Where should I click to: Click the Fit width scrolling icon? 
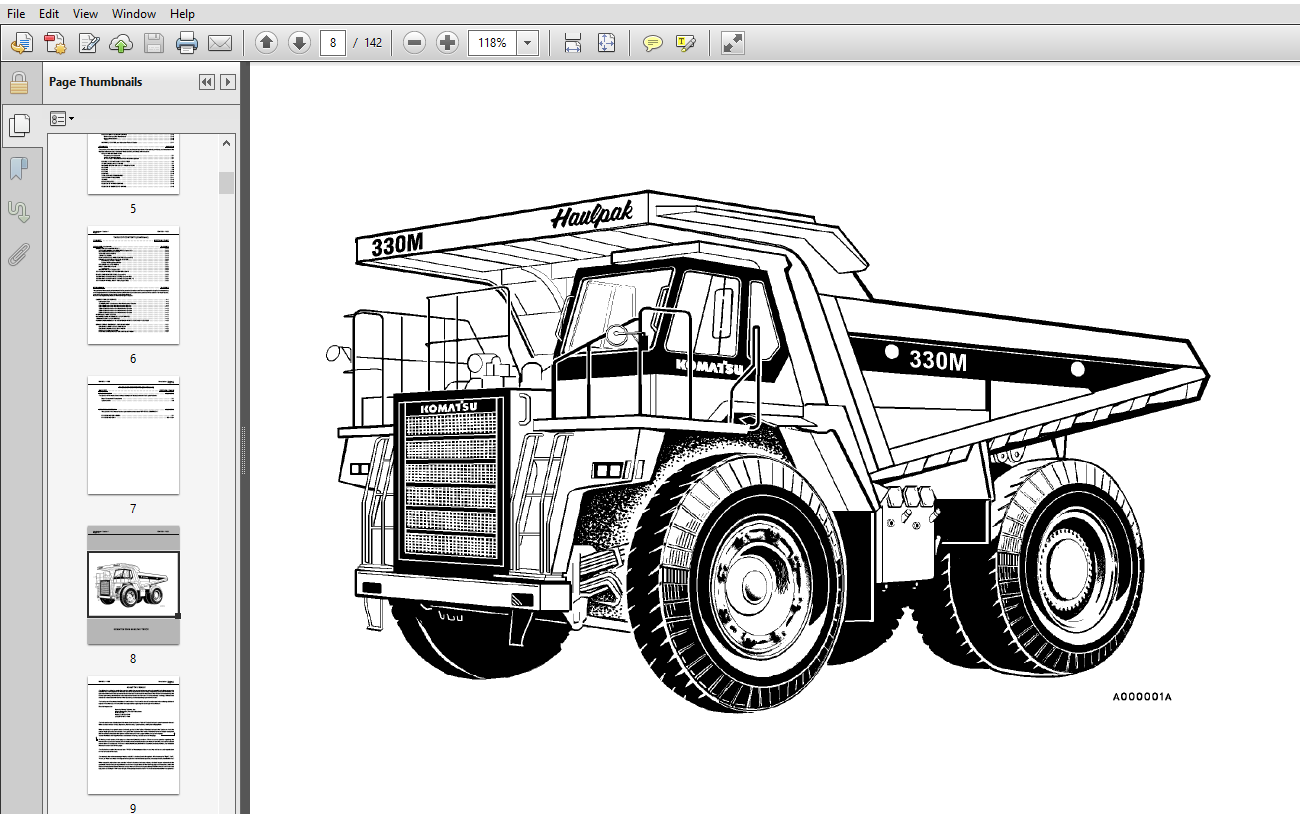tap(573, 43)
